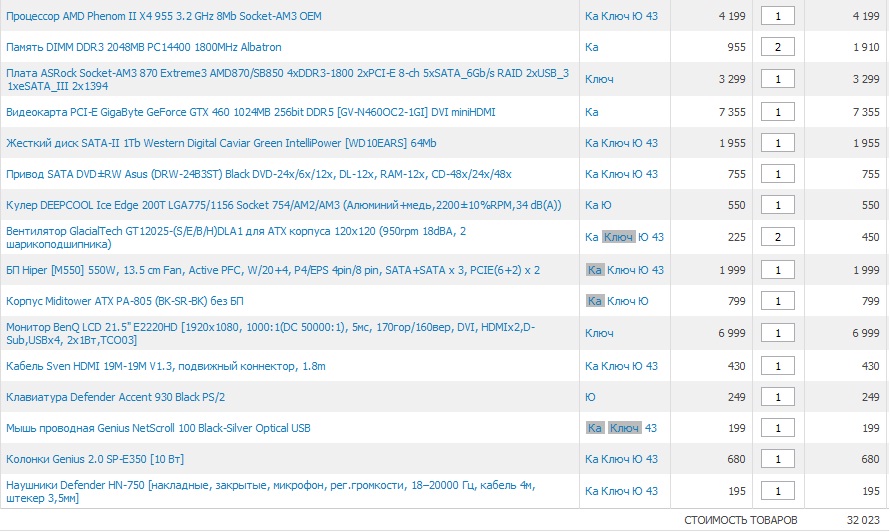
Task: Click the fan row total 450
Action: [x=870, y=237]
